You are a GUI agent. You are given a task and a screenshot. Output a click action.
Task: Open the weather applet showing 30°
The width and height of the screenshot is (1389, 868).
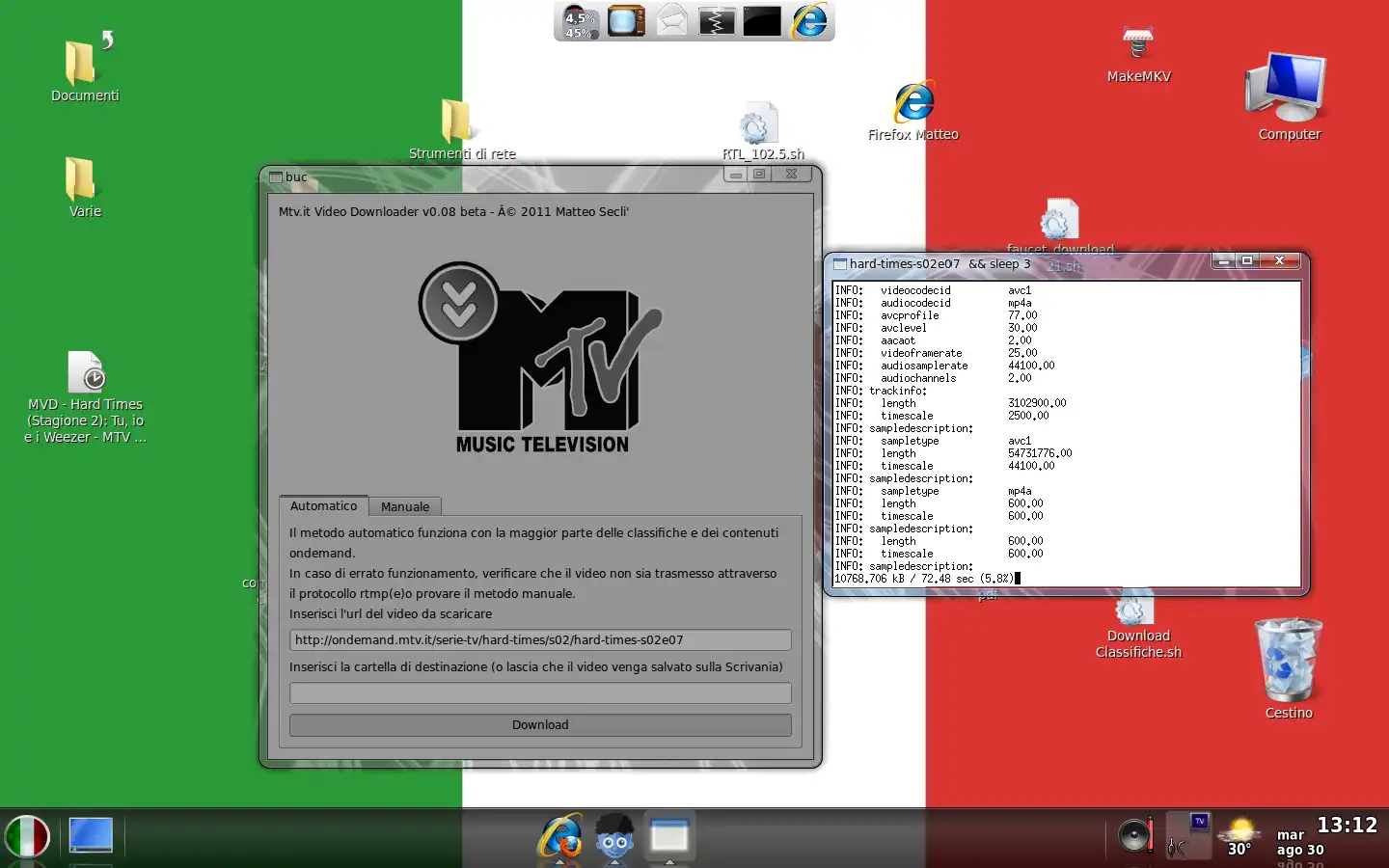(x=1239, y=837)
